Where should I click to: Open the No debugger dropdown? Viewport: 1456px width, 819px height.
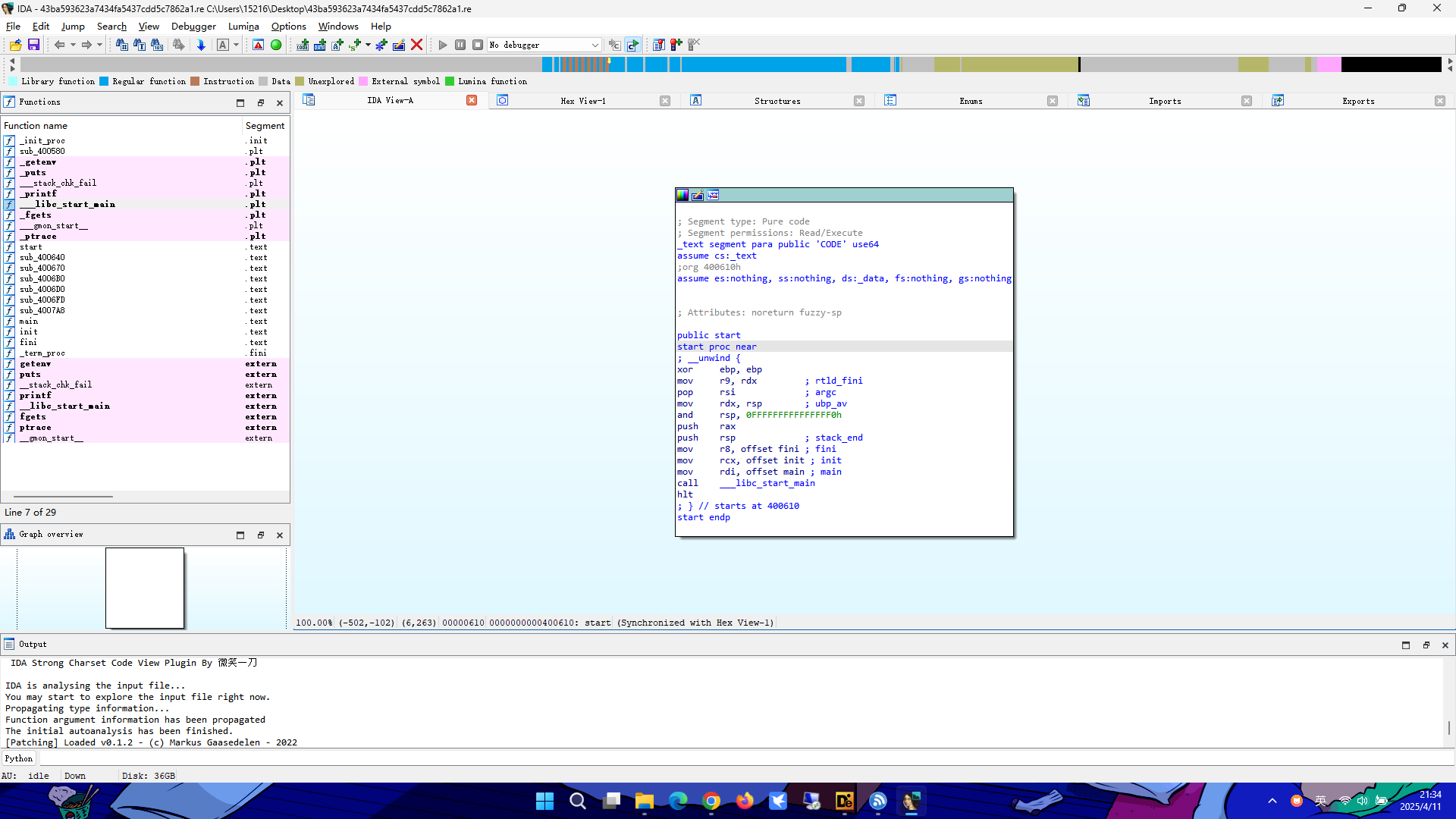(x=595, y=45)
